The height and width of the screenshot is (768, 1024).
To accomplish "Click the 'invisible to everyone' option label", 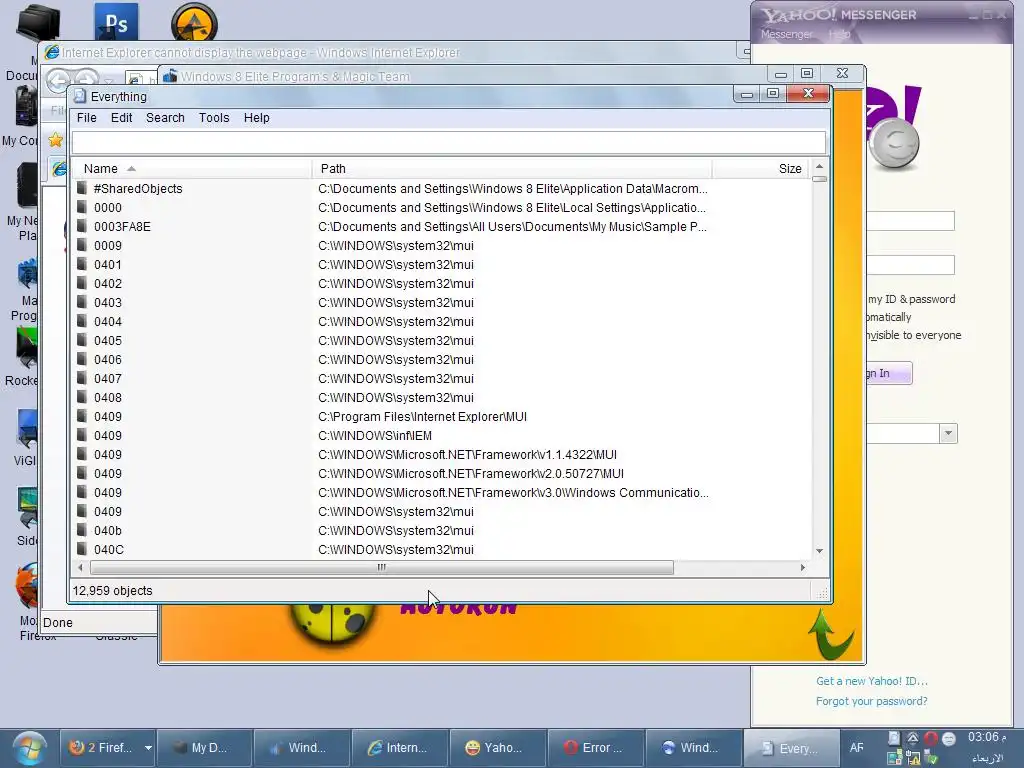I will (913, 335).
